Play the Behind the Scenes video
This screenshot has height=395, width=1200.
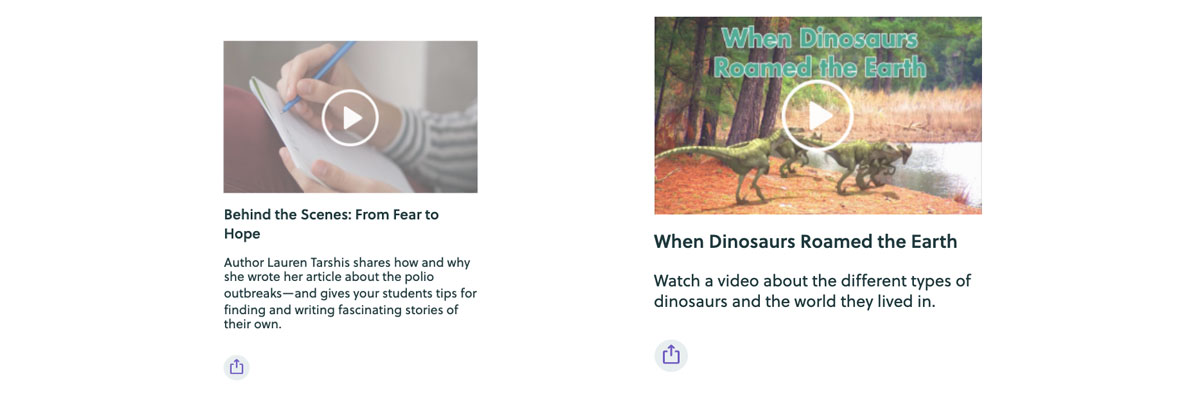pos(350,117)
